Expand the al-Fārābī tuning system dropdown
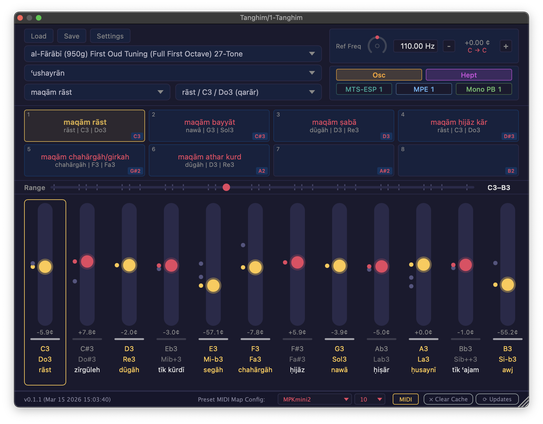 (173, 54)
